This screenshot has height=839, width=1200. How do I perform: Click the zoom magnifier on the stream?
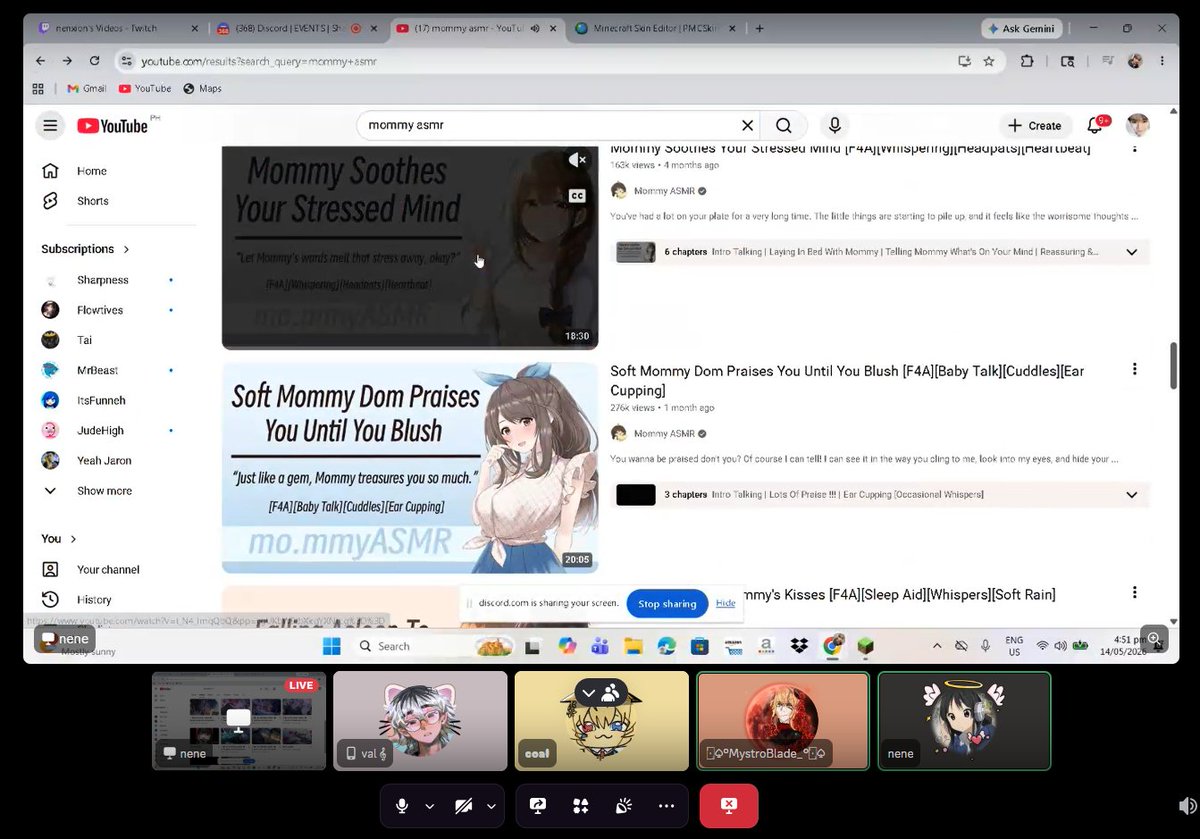(x=1155, y=638)
